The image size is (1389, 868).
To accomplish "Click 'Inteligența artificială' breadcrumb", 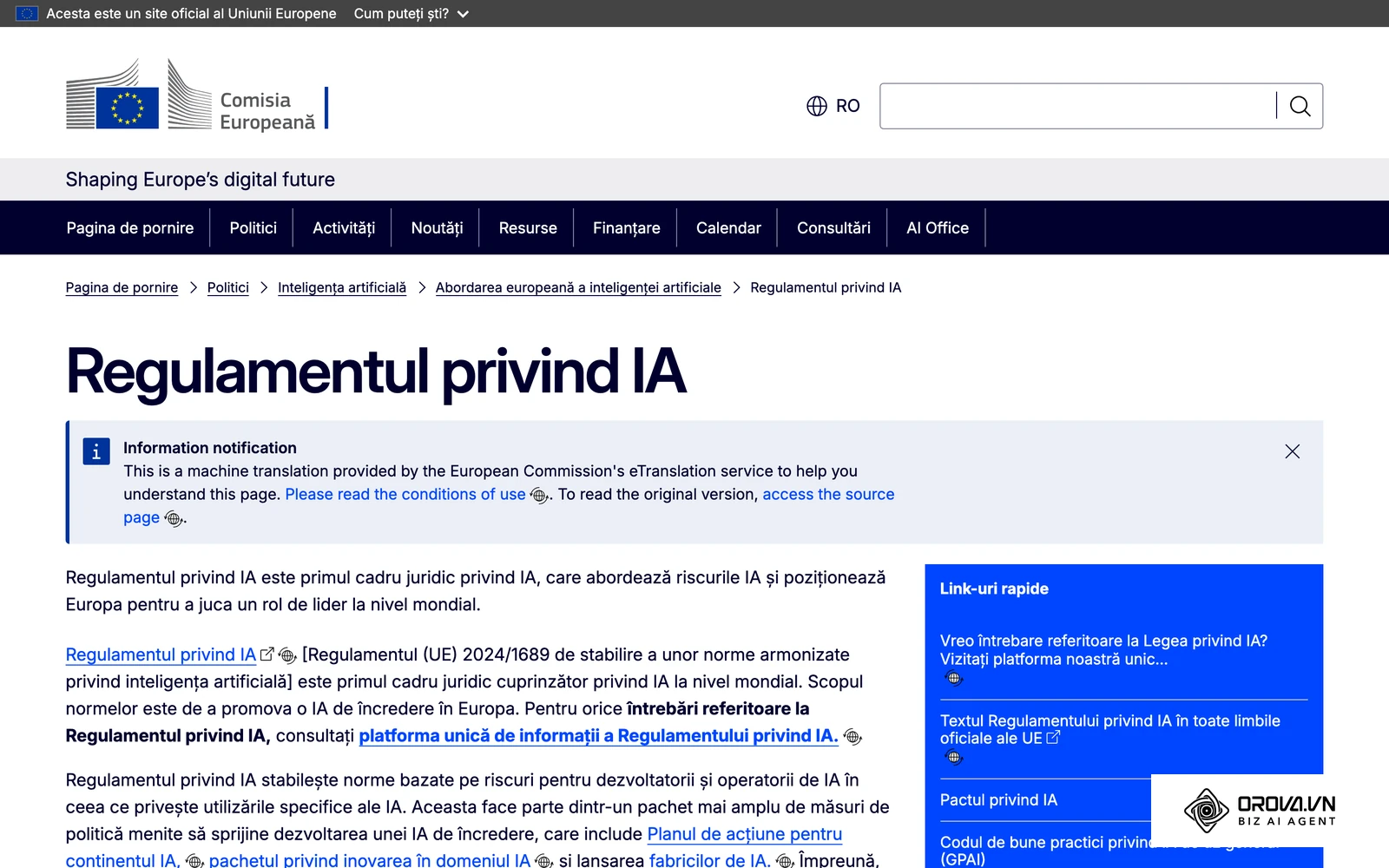I will point(342,287).
